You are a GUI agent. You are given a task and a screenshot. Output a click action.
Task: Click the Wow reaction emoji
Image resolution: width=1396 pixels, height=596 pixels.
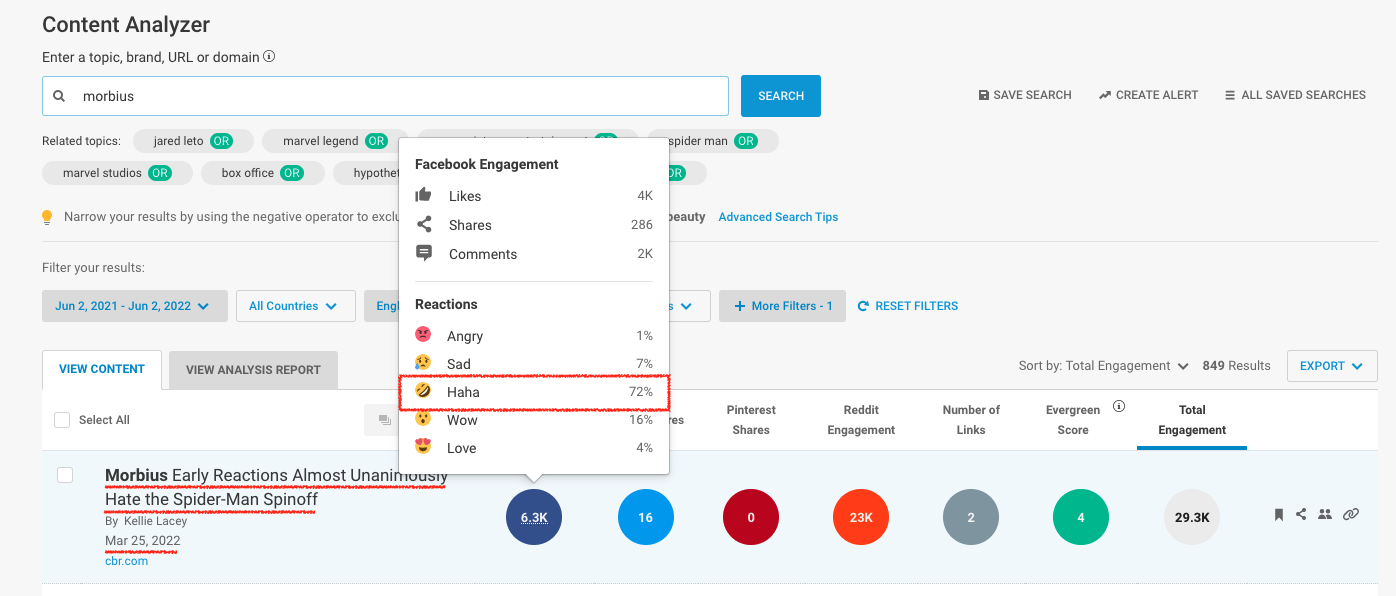click(x=423, y=419)
